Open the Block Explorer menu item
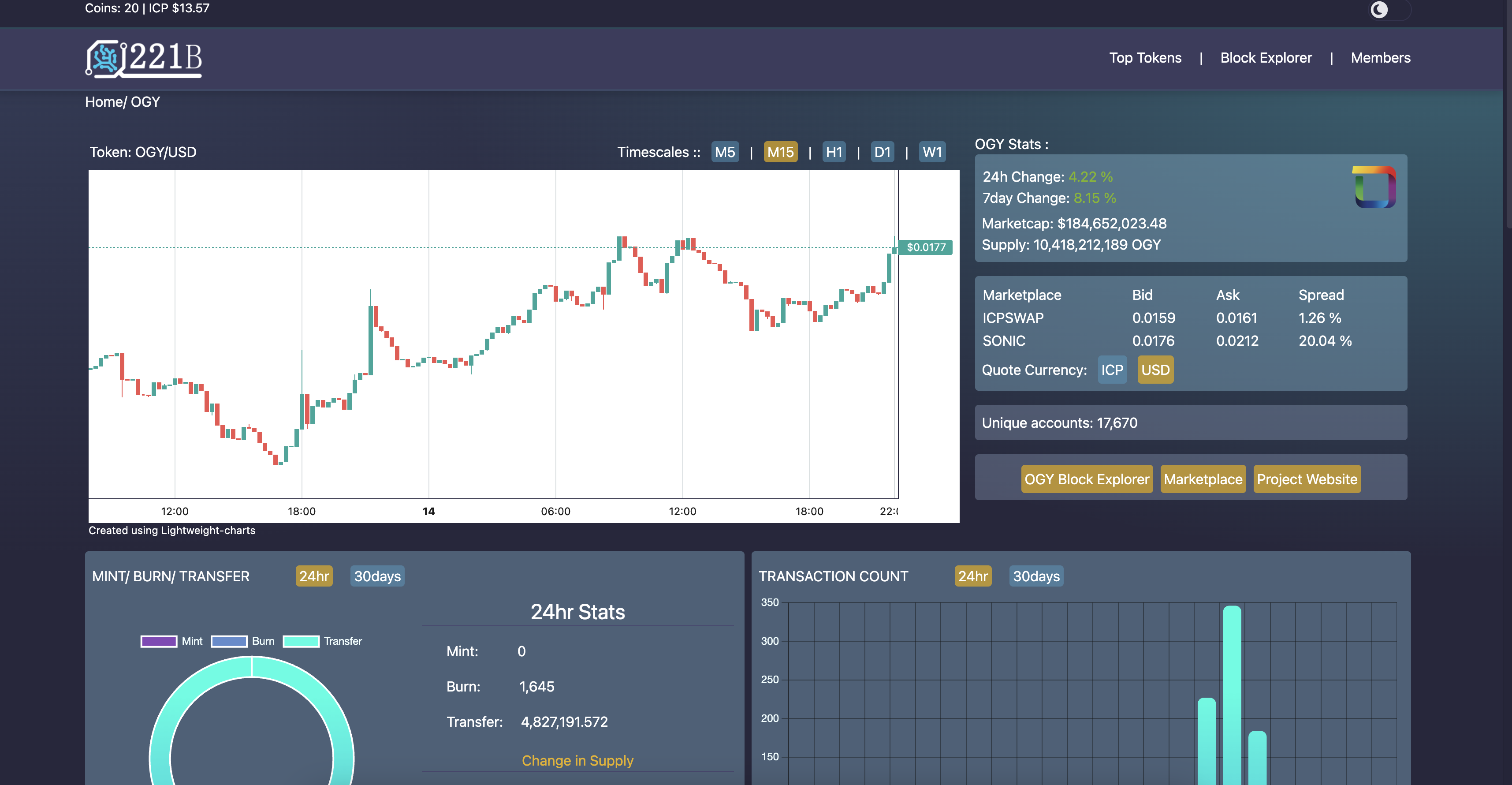 pos(1266,58)
